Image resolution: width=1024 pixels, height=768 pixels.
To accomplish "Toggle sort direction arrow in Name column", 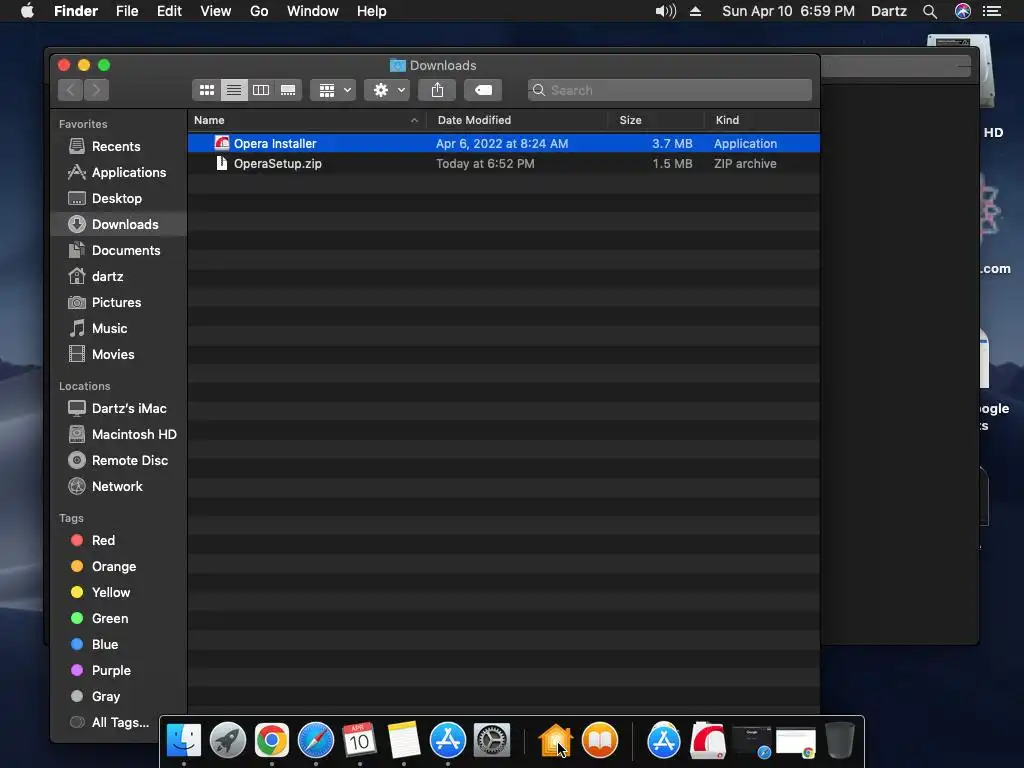I will [x=414, y=120].
